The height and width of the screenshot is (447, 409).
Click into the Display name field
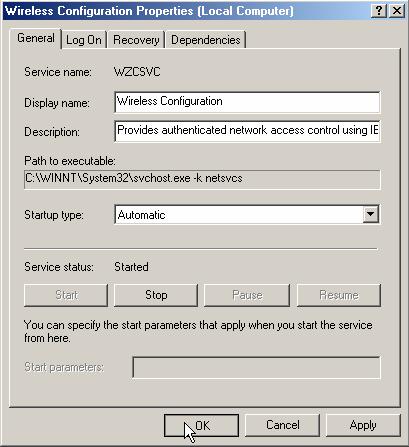247,102
